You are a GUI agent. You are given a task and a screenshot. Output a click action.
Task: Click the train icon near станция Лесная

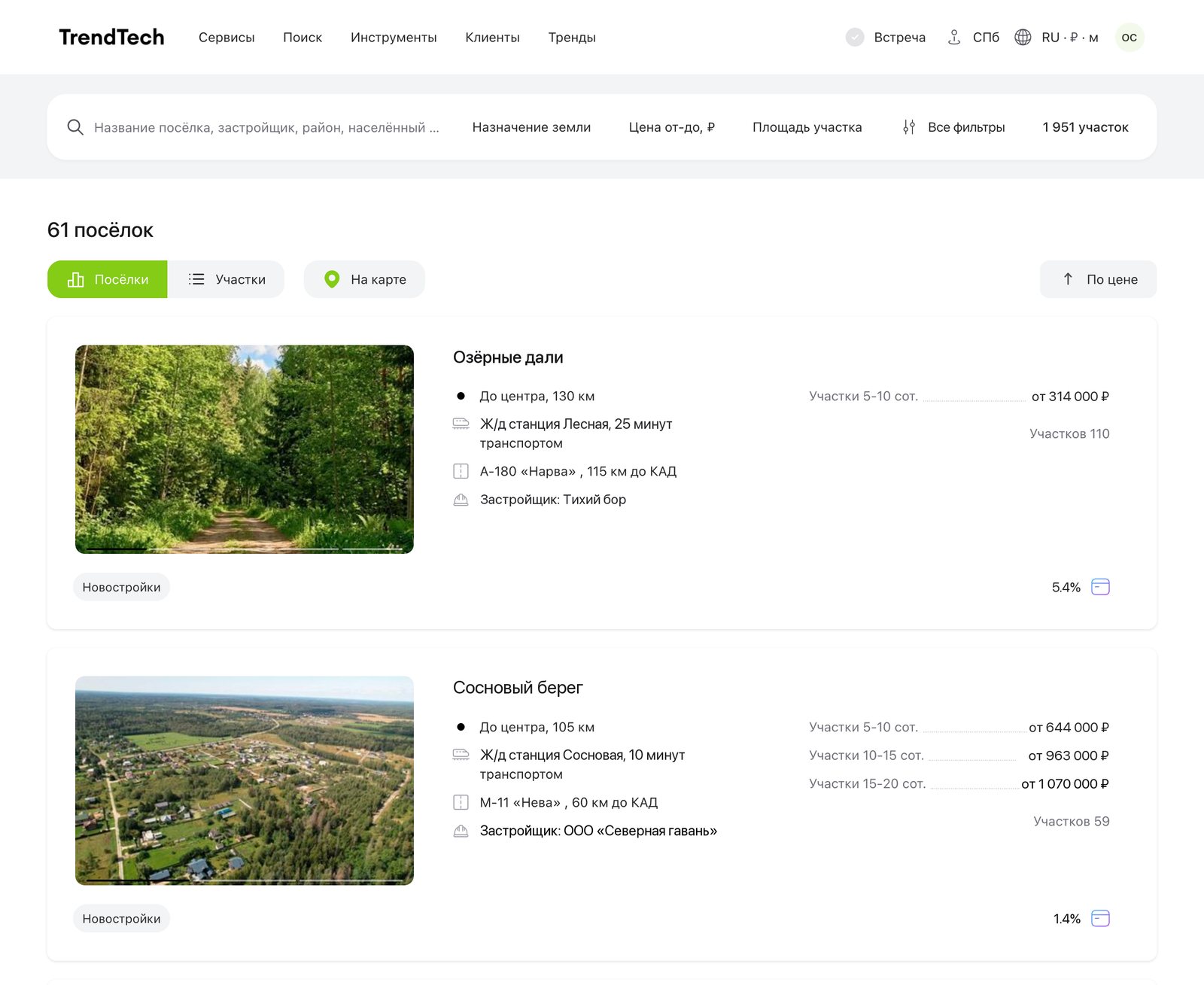[x=461, y=424]
